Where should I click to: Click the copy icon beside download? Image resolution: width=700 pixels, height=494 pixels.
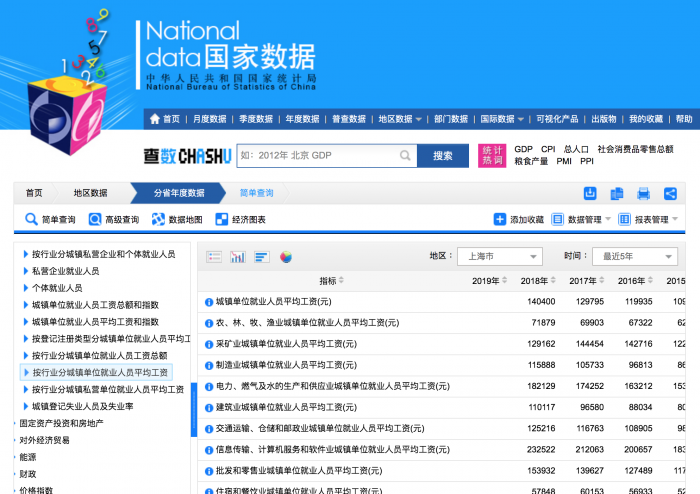617,193
